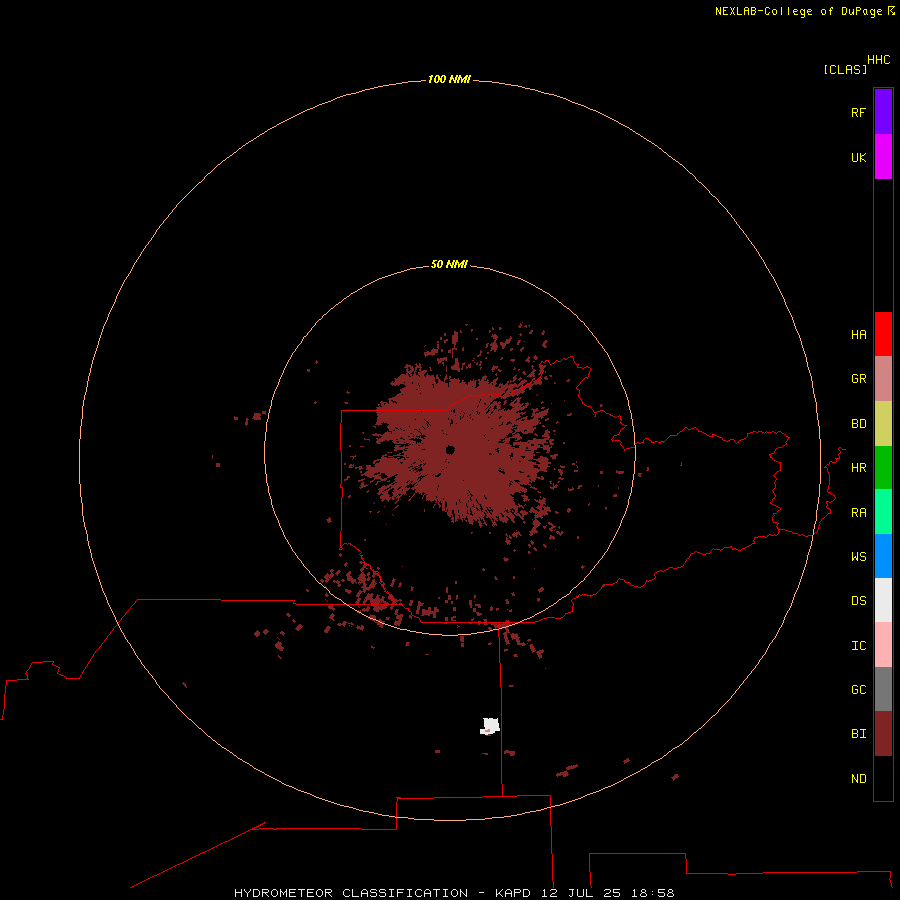Click the RA legend label

point(858,513)
